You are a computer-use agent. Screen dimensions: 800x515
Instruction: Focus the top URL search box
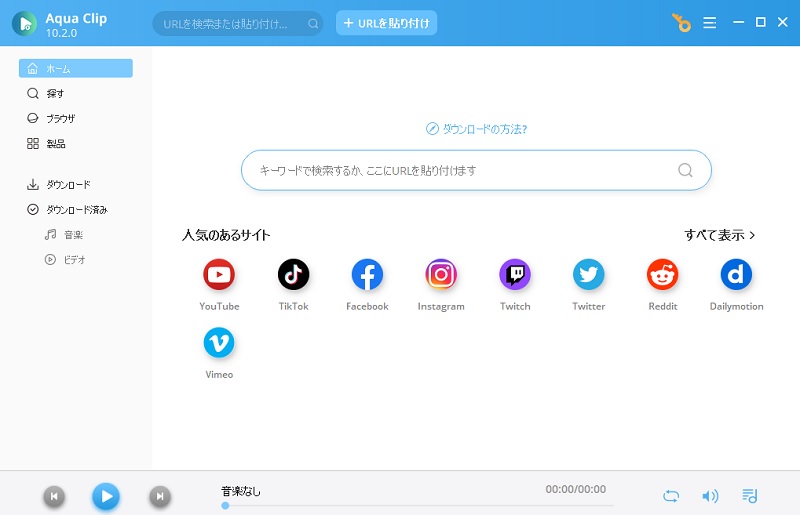237,23
